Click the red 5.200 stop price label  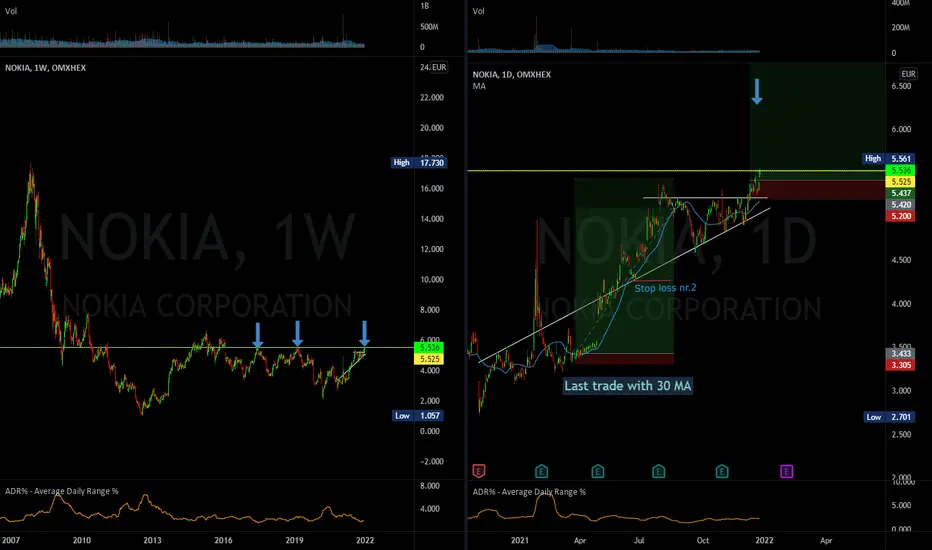(x=900, y=216)
